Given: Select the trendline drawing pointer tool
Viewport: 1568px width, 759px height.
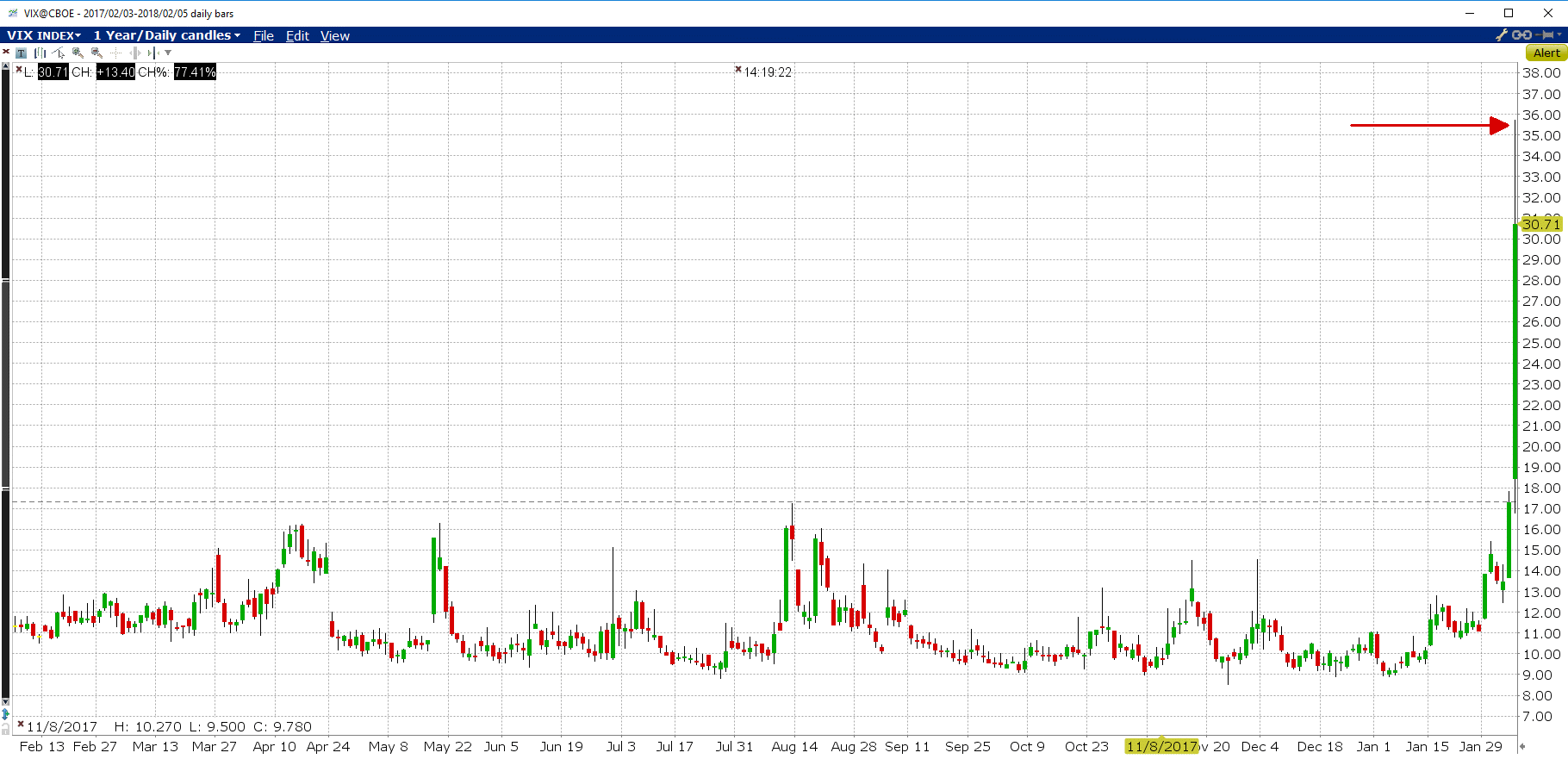Looking at the screenshot, I should [59, 53].
